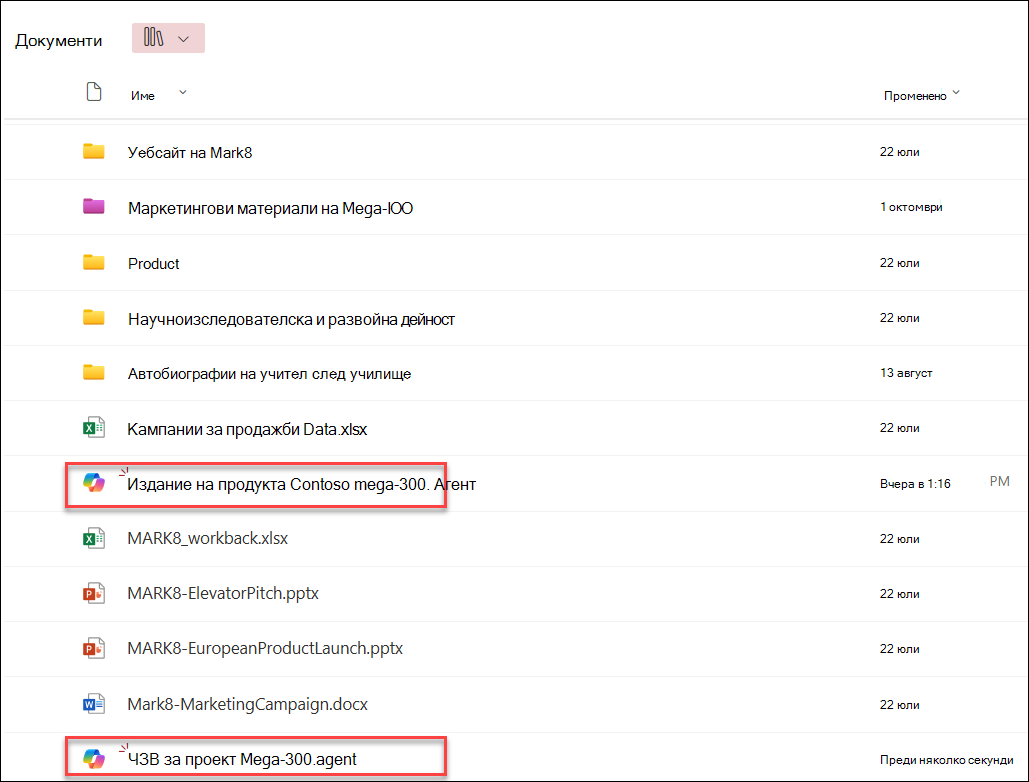
Task: Open the Уебсайт на Mark8 folder
Action: point(190,153)
